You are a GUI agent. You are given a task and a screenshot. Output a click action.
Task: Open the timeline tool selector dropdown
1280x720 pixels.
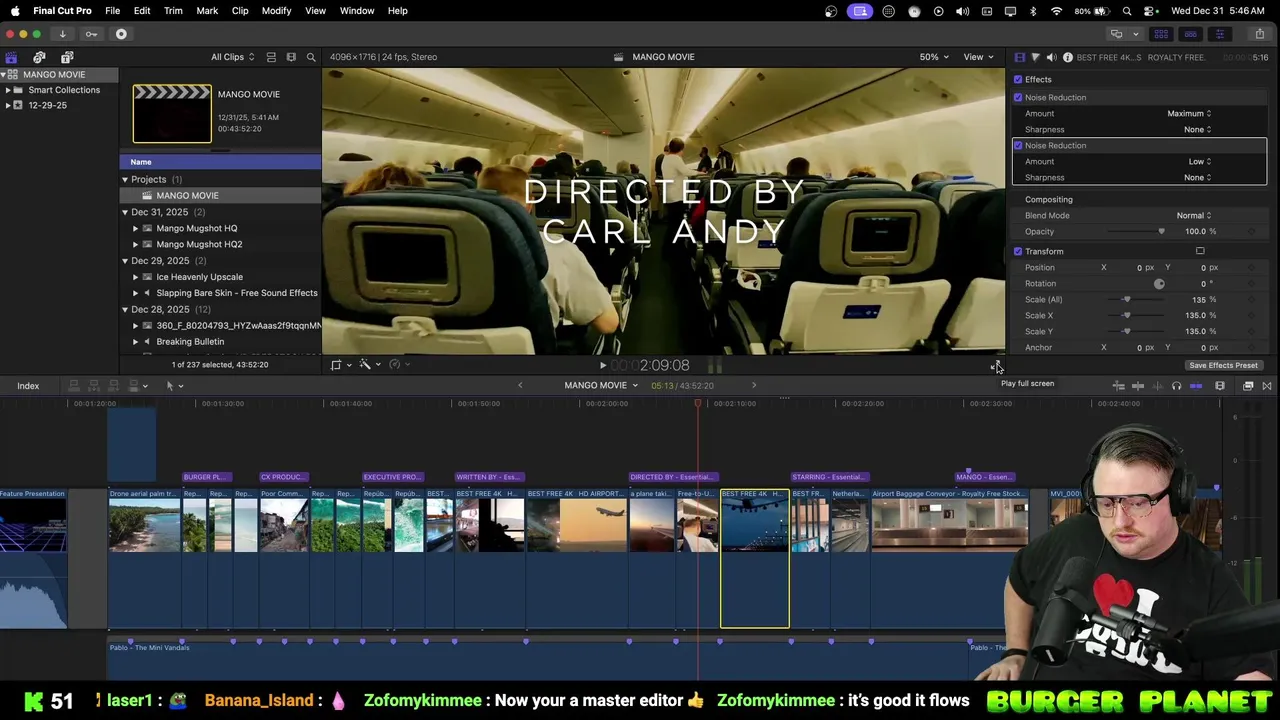tap(174, 386)
